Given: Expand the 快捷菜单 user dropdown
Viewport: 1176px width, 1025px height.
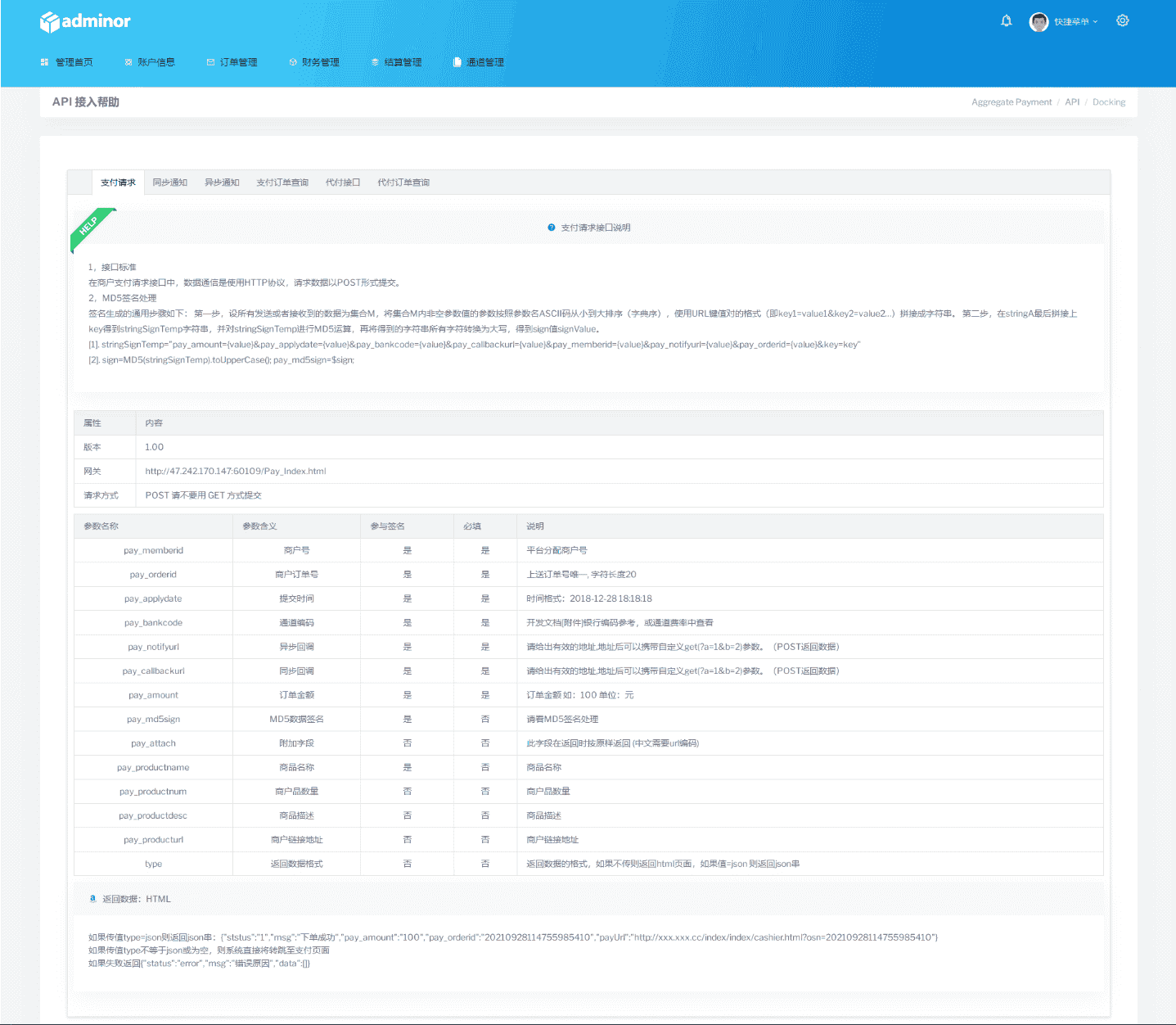Looking at the screenshot, I should [x=1075, y=22].
